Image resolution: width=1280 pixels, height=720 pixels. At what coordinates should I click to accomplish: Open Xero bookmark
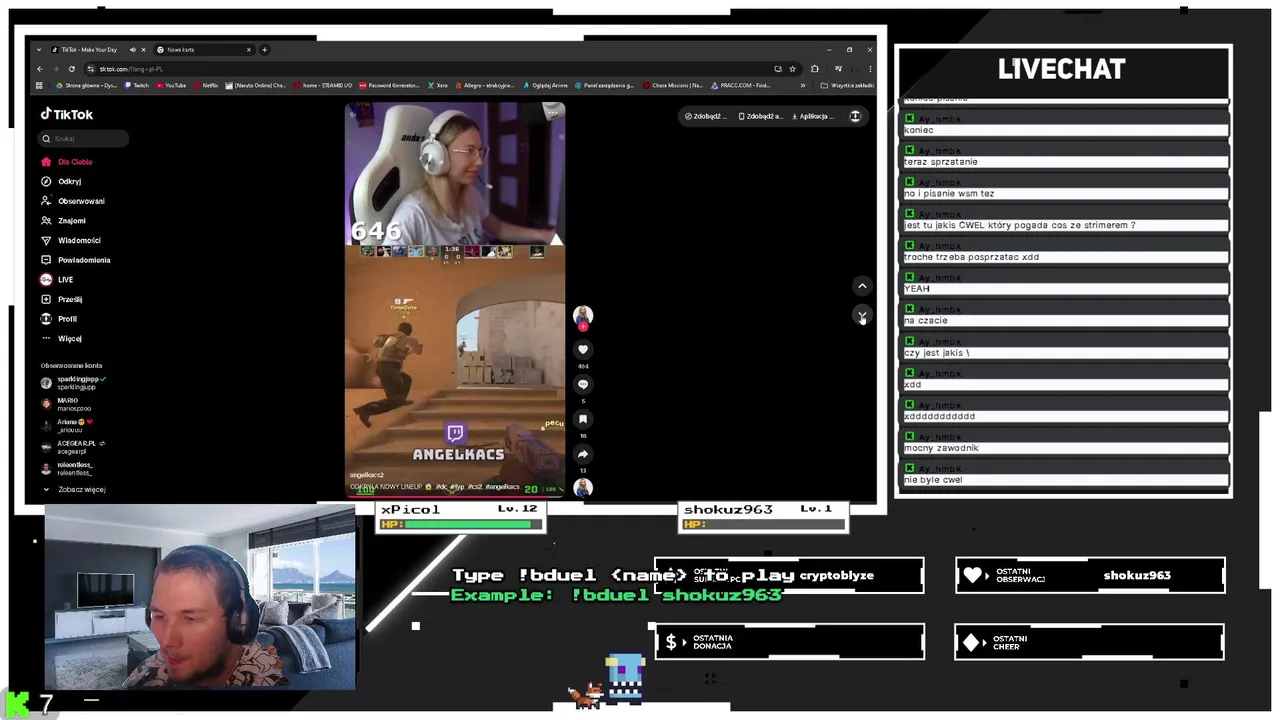(439, 85)
